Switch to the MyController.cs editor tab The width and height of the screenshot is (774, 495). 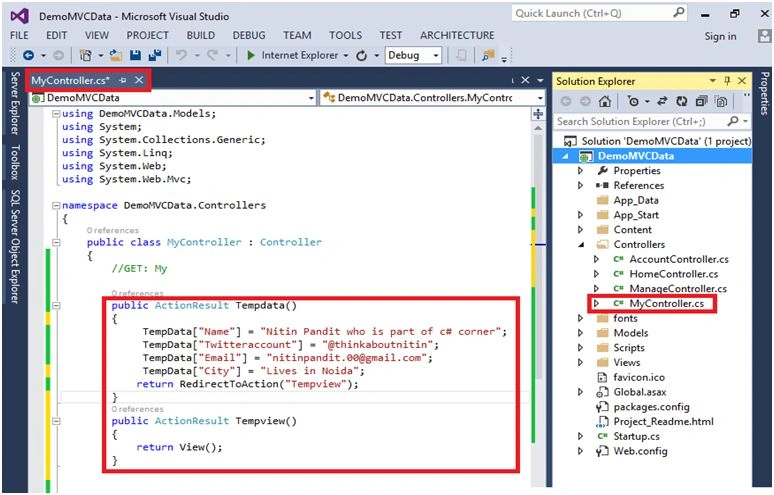(x=70, y=80)
